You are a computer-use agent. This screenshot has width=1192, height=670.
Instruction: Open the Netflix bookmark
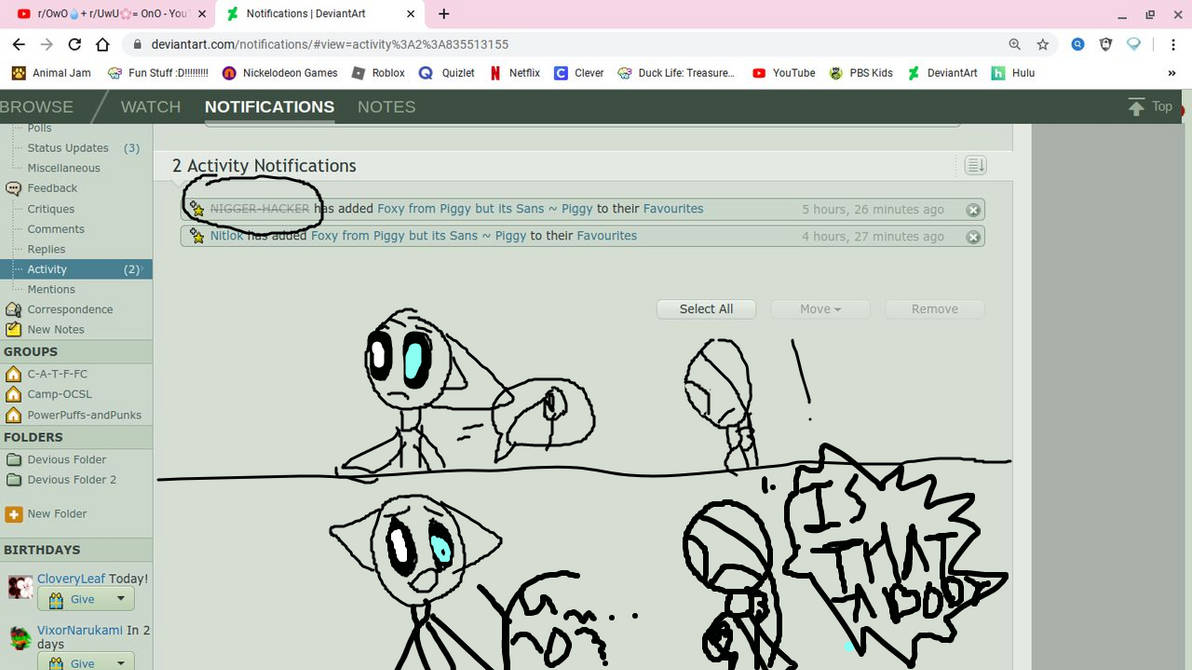pyautogui.click(x=515, y=73)
